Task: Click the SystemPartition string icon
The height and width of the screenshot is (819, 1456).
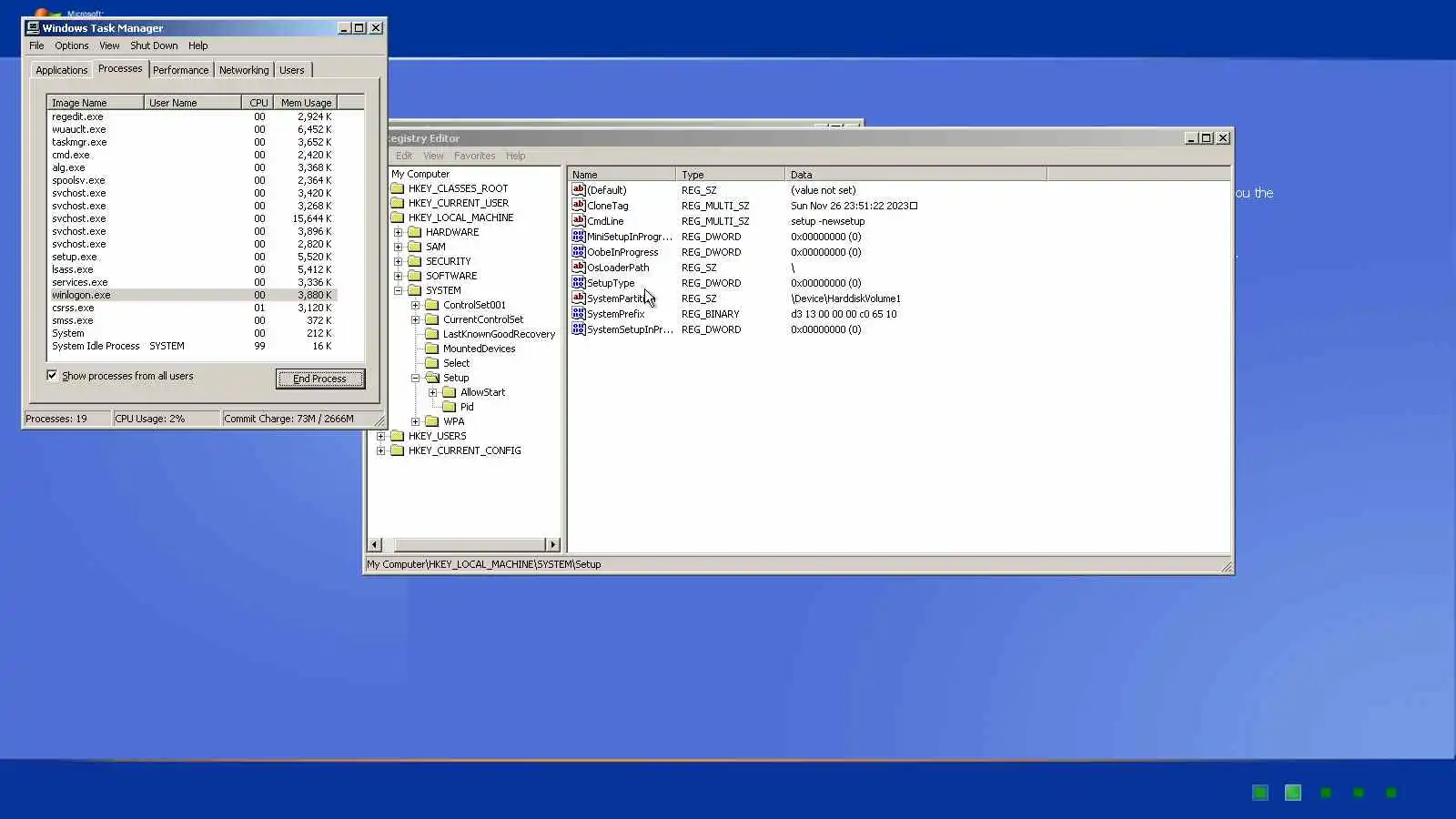Action: [578, 298]
